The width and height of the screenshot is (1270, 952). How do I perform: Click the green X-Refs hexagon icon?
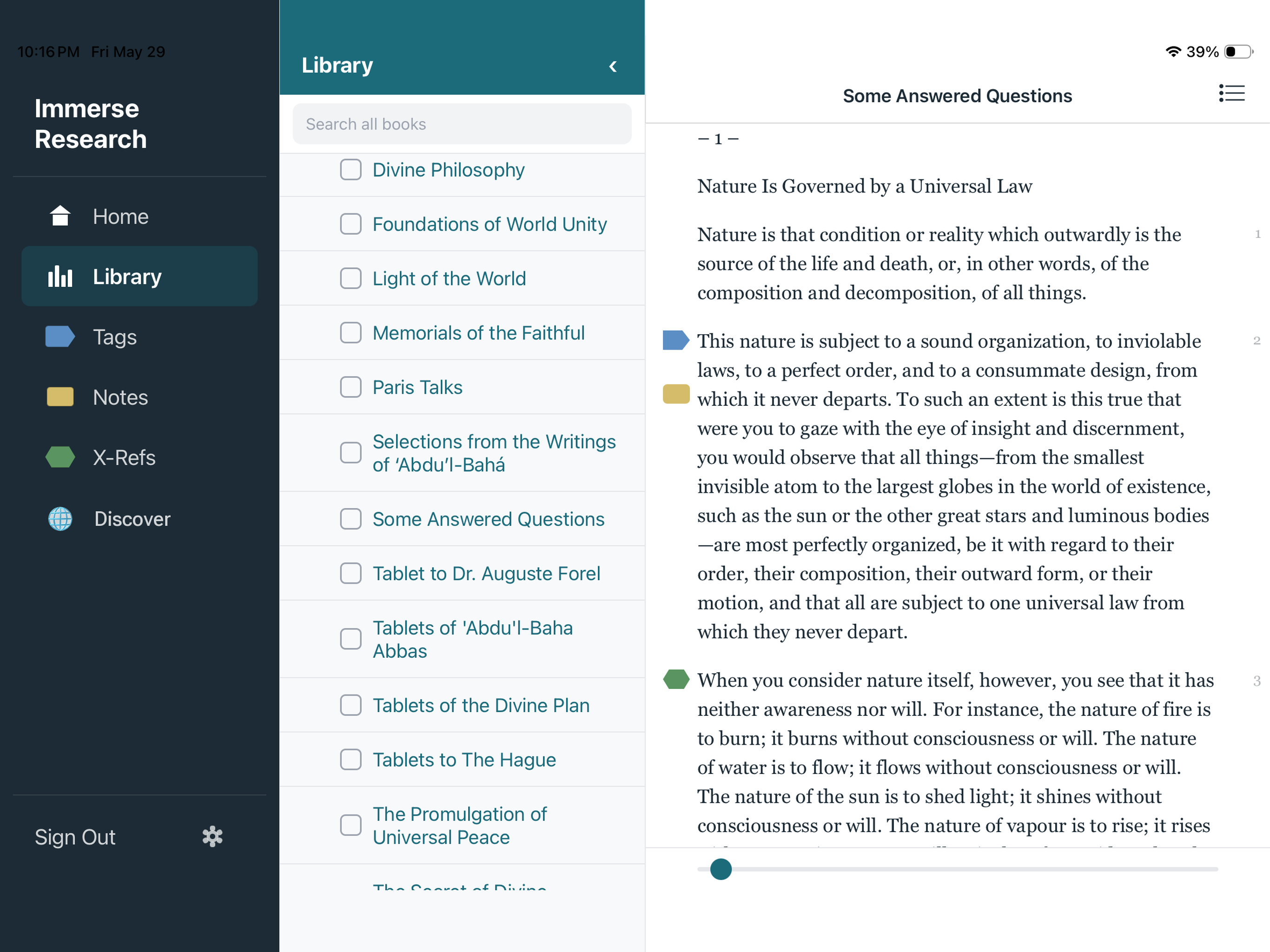pyautogui.click(x=60, y=457)
